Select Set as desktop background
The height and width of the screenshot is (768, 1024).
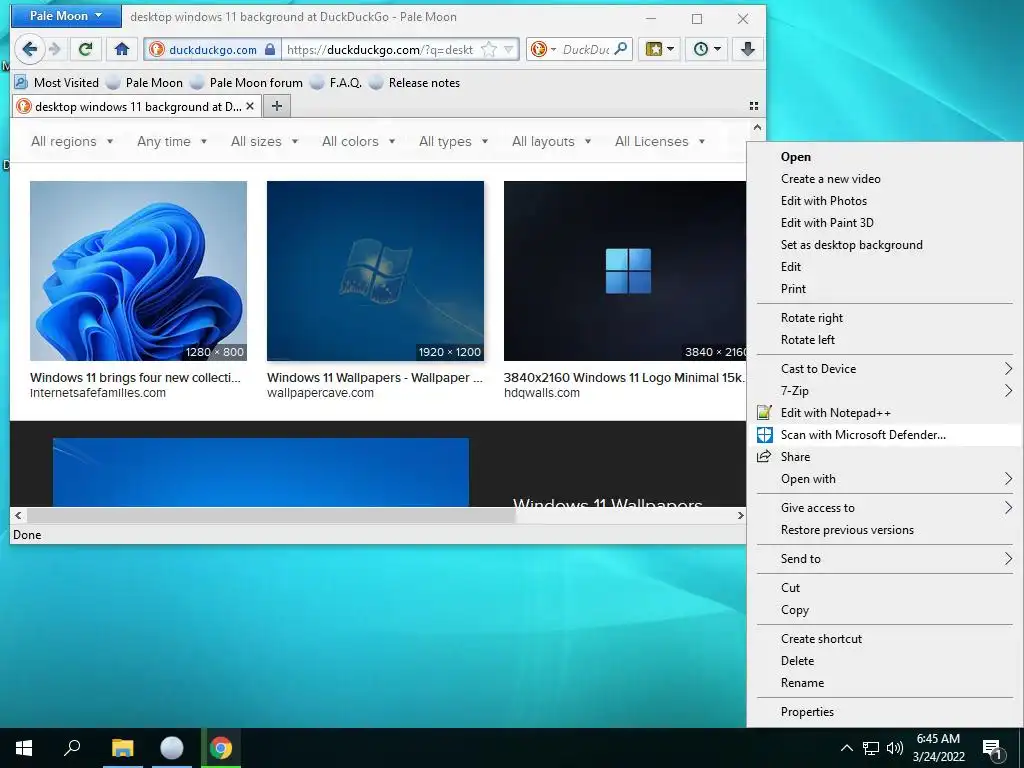click(885, 245)
